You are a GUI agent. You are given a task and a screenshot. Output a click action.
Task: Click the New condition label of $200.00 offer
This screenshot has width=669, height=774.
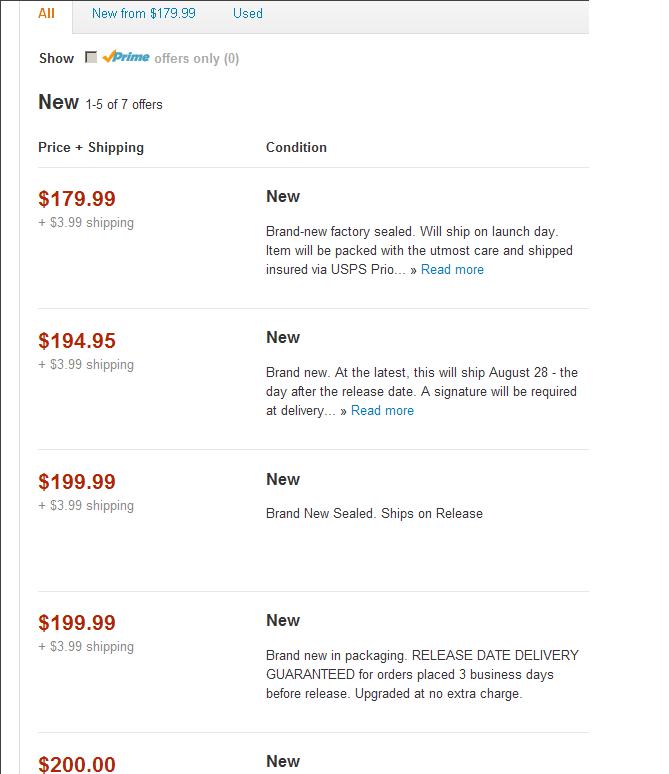tap(283, 762)
